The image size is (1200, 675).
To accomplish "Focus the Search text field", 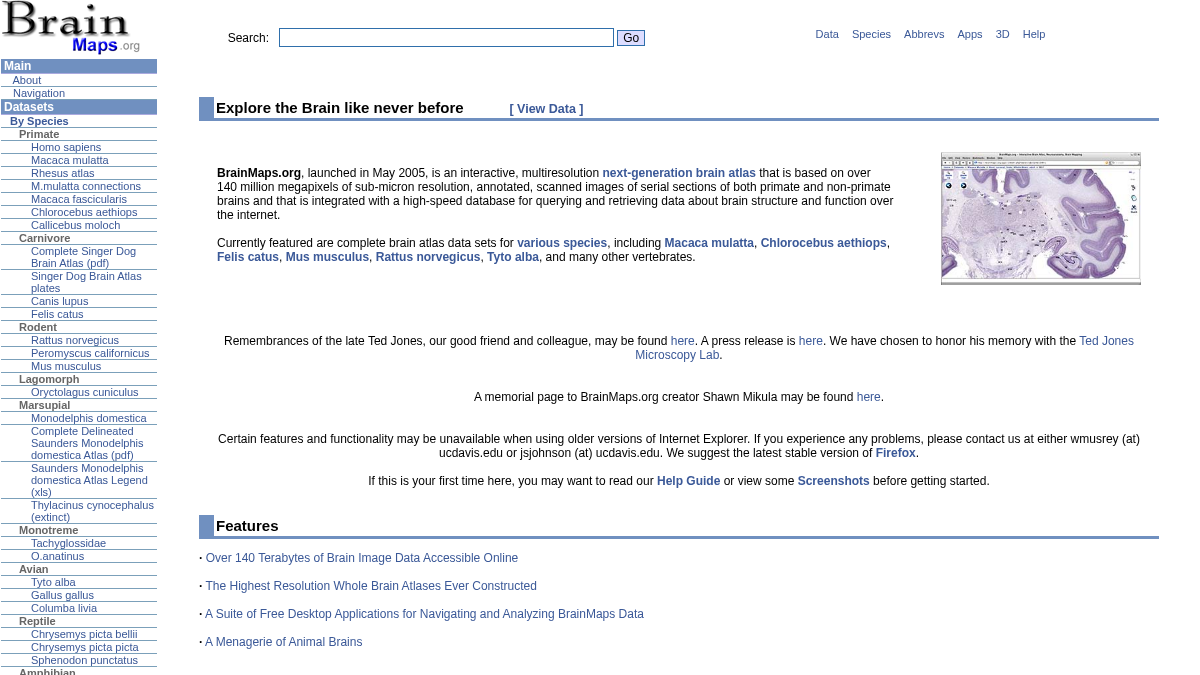I will point(446,38).
